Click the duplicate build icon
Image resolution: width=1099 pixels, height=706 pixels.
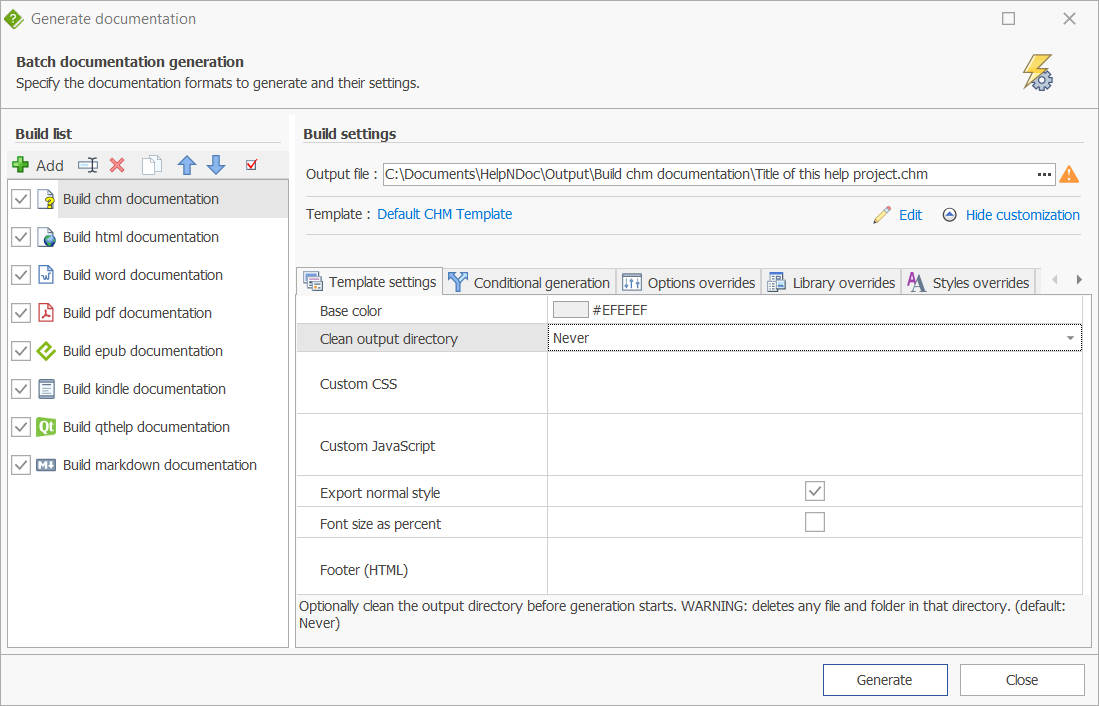[x=151, y=165]
